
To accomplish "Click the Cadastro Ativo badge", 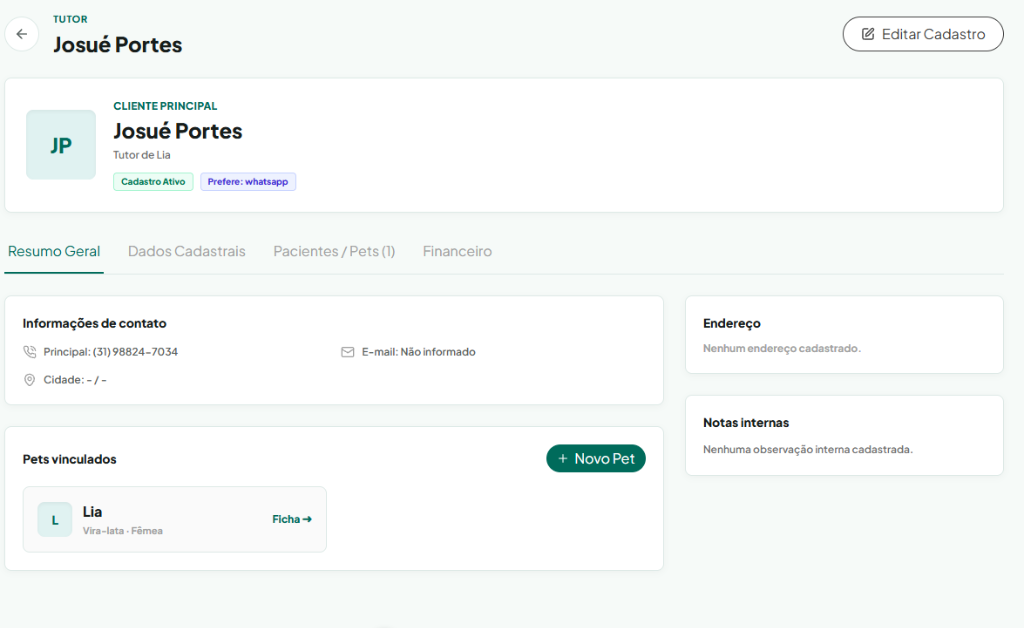I will pyautogui.click(x=153, y=181).
